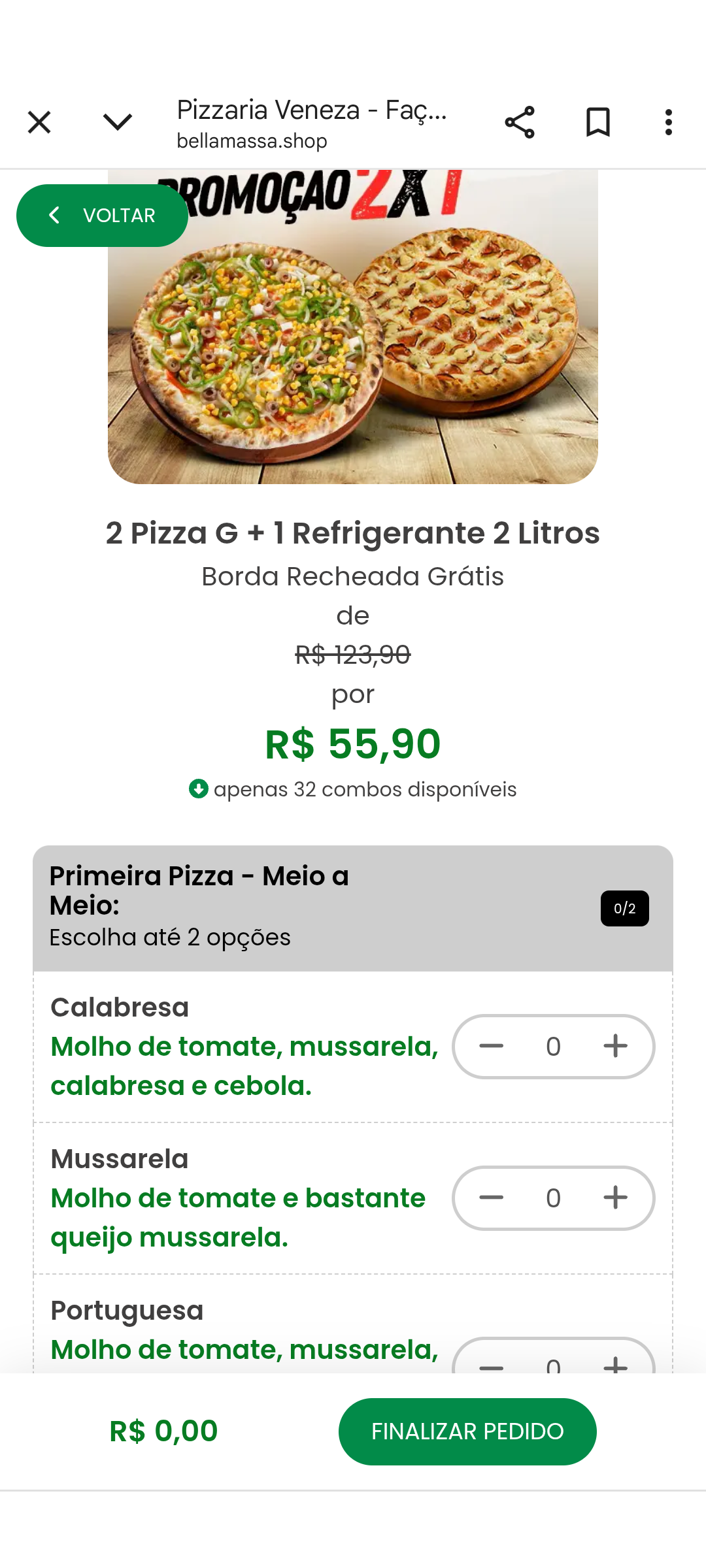Tap minus for Portuguesa pizza
The height and width of the screenshot is (1568, 706).
pos(491,1364)
